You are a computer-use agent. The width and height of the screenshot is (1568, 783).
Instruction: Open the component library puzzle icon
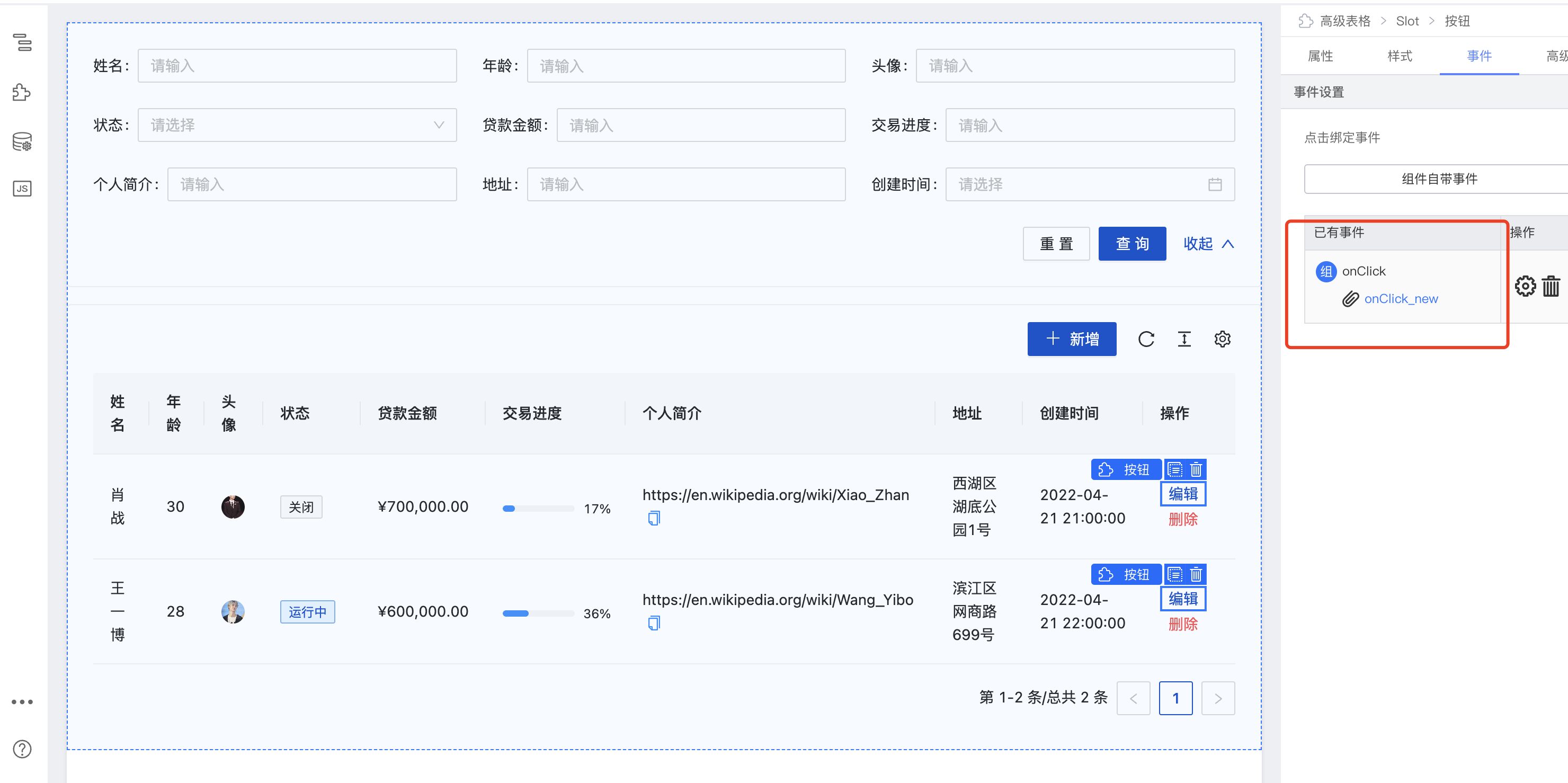coord(22,93)
